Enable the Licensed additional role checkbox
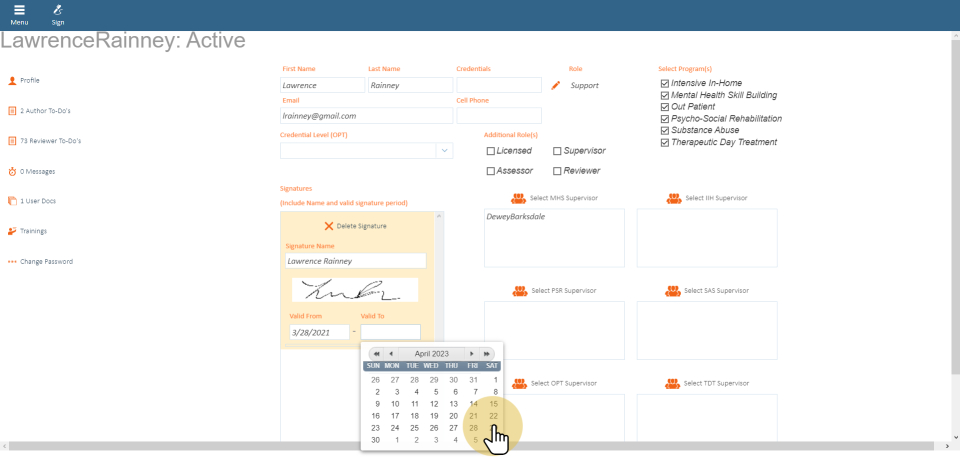Screen dimensions: 960x470 (x=491, y=151)
